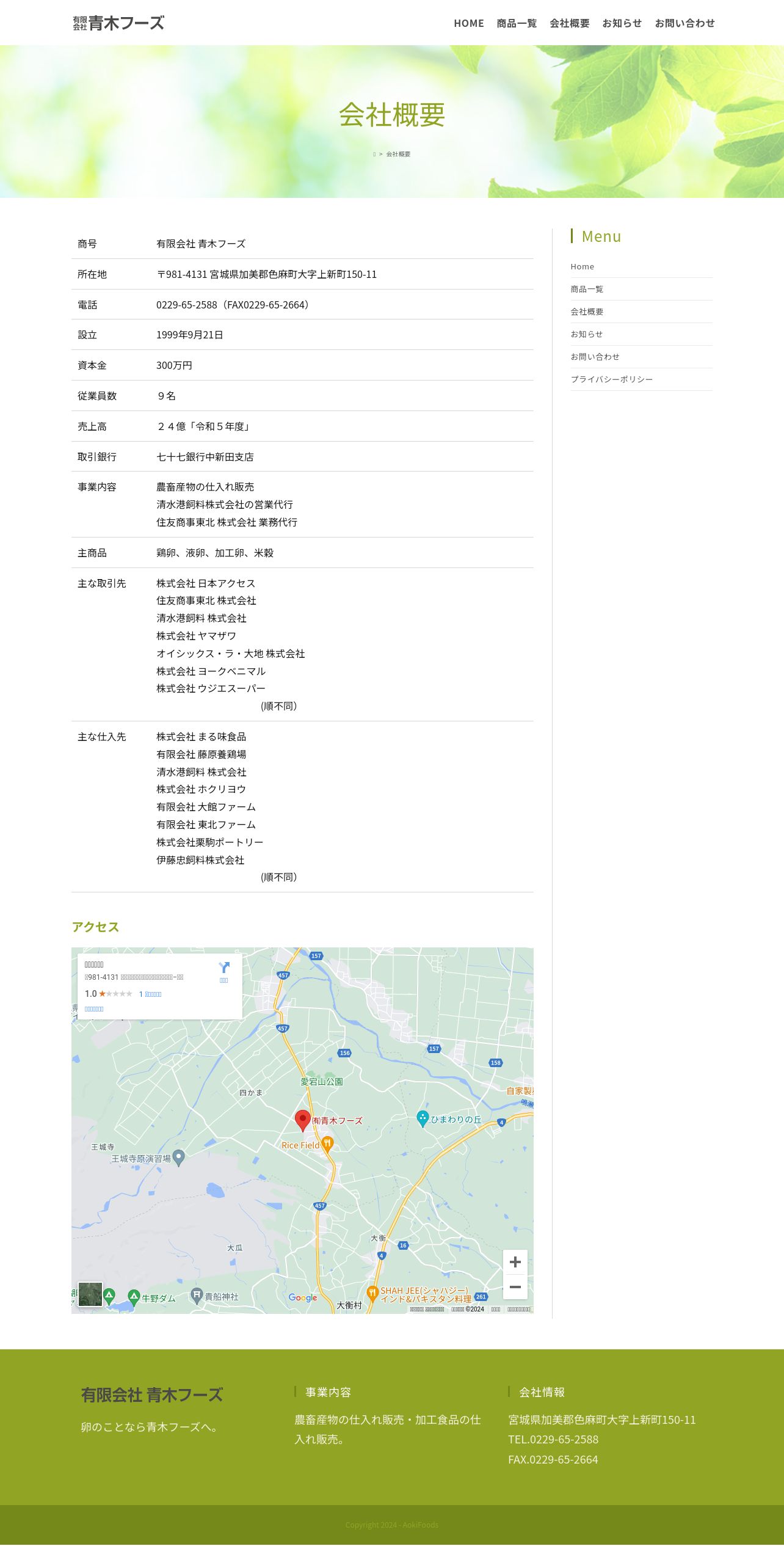The width and height of the screenshot is (784, 1546).
Task: Click the 1999年9月21日 establishment date
Action: click(190, 335)
